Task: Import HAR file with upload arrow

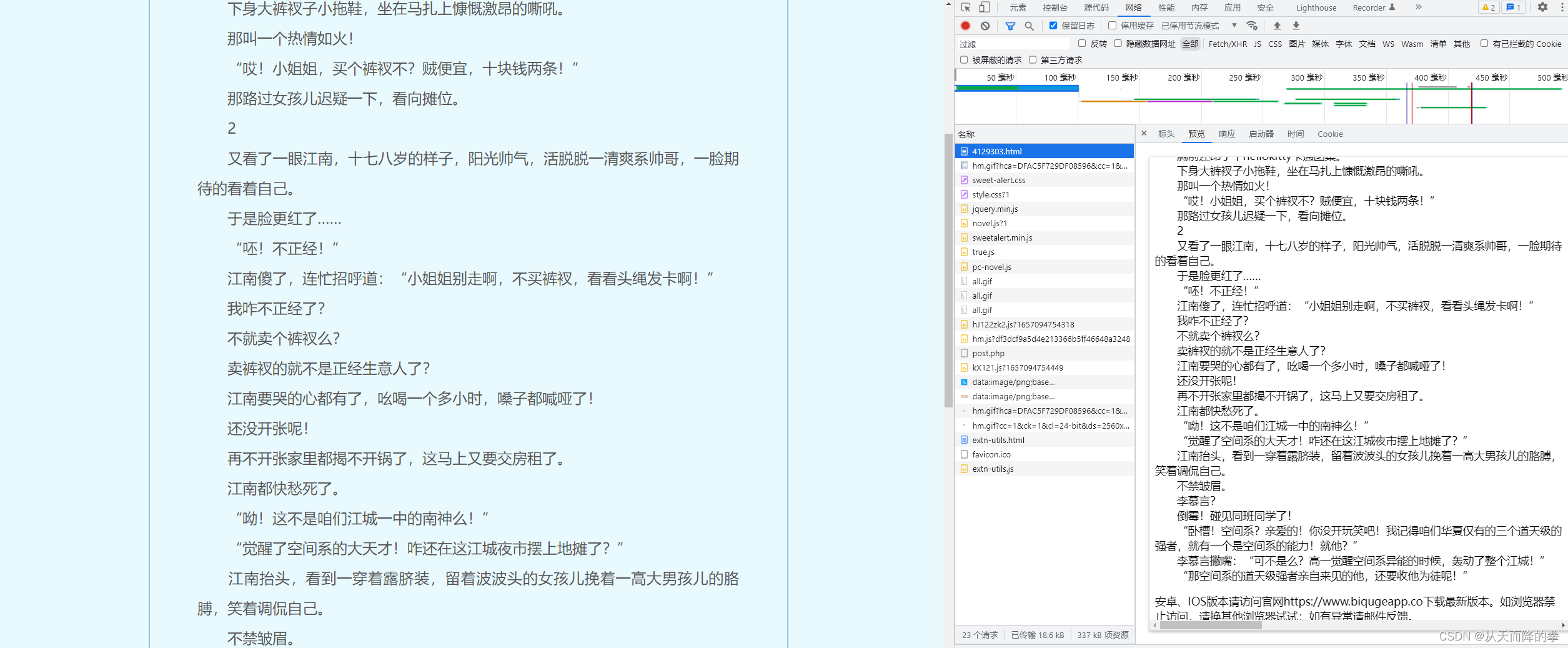Action: pyautogui.click(x=1277, y=26)
